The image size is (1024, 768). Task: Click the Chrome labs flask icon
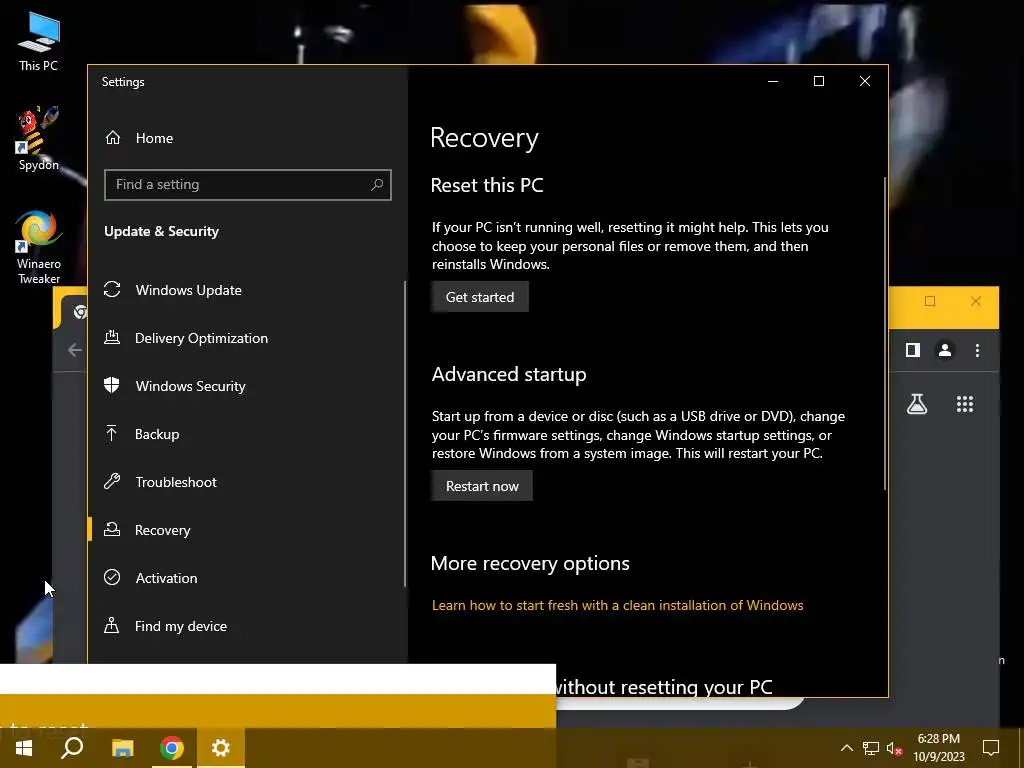click(x=917, y=404)
